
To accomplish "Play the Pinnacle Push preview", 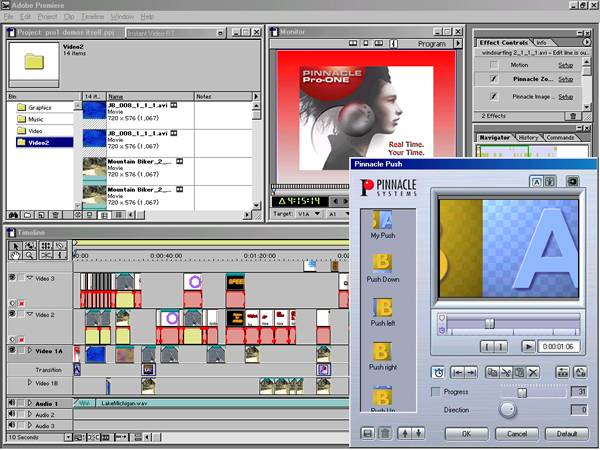I will (x=528, y=347).
